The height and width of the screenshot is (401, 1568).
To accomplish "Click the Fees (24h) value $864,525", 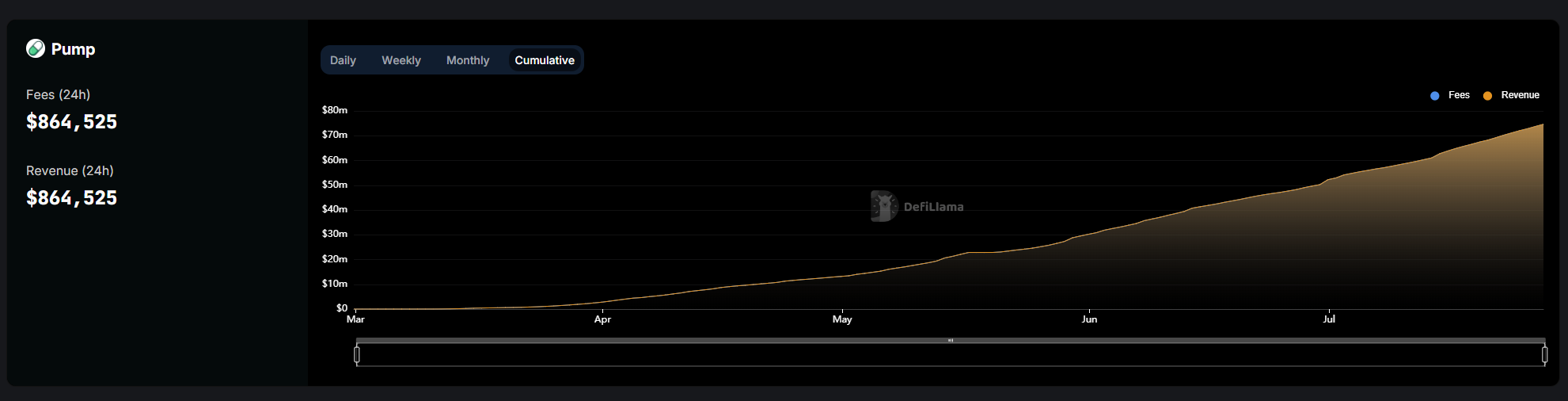I will [71, 122].
